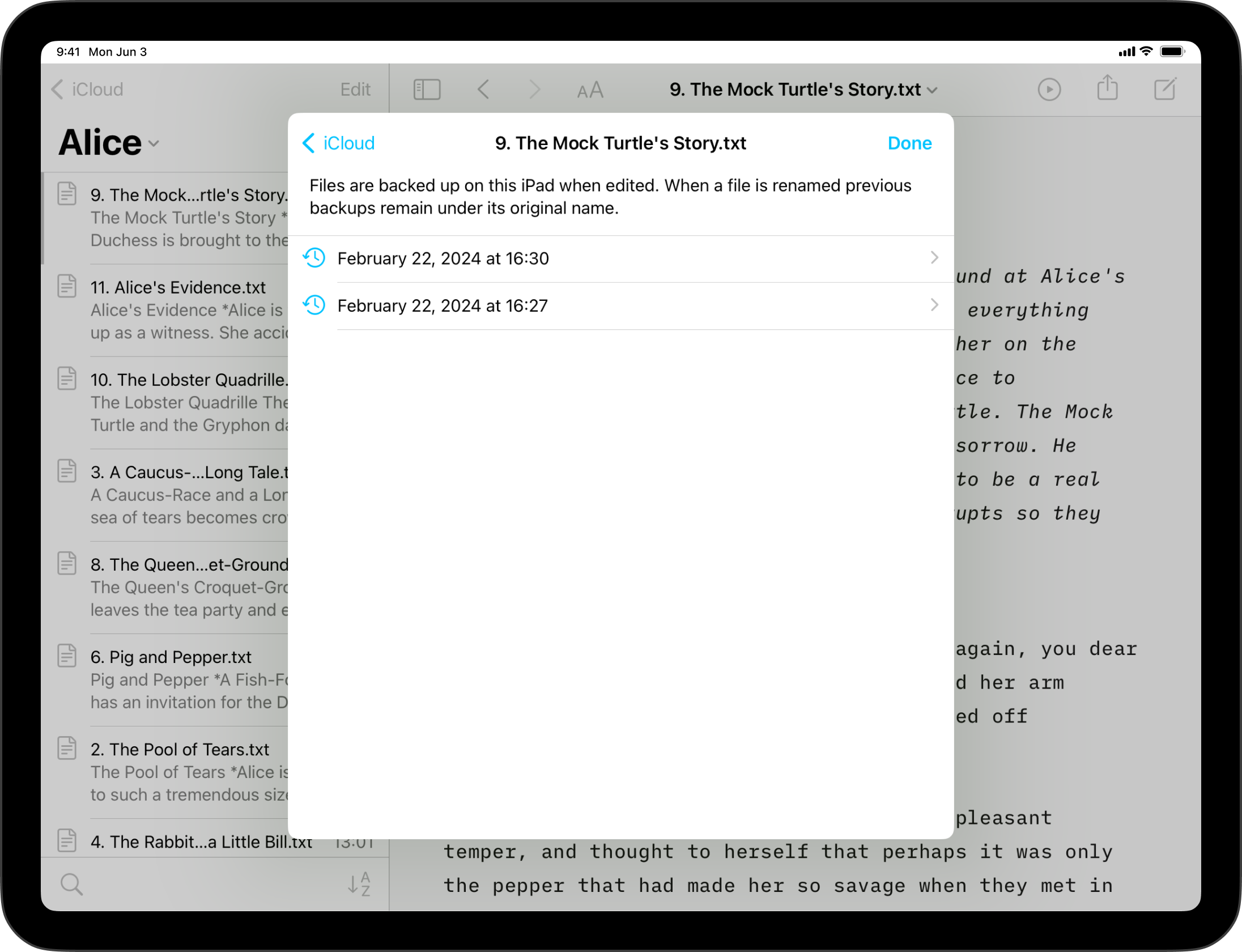Image resolution: width=1242 pixels, height=952 pixels.
Task: Tap Done to close backups dialog
Action: point(909,143)
